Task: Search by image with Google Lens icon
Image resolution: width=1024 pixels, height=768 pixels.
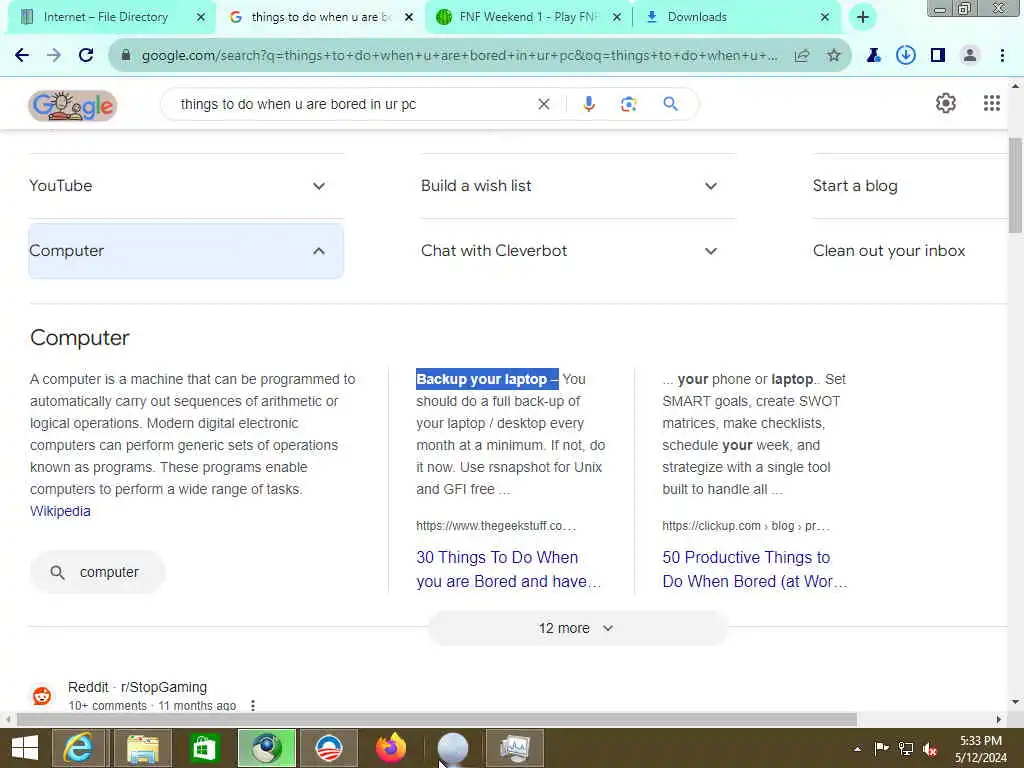Action: coord(628,104)
